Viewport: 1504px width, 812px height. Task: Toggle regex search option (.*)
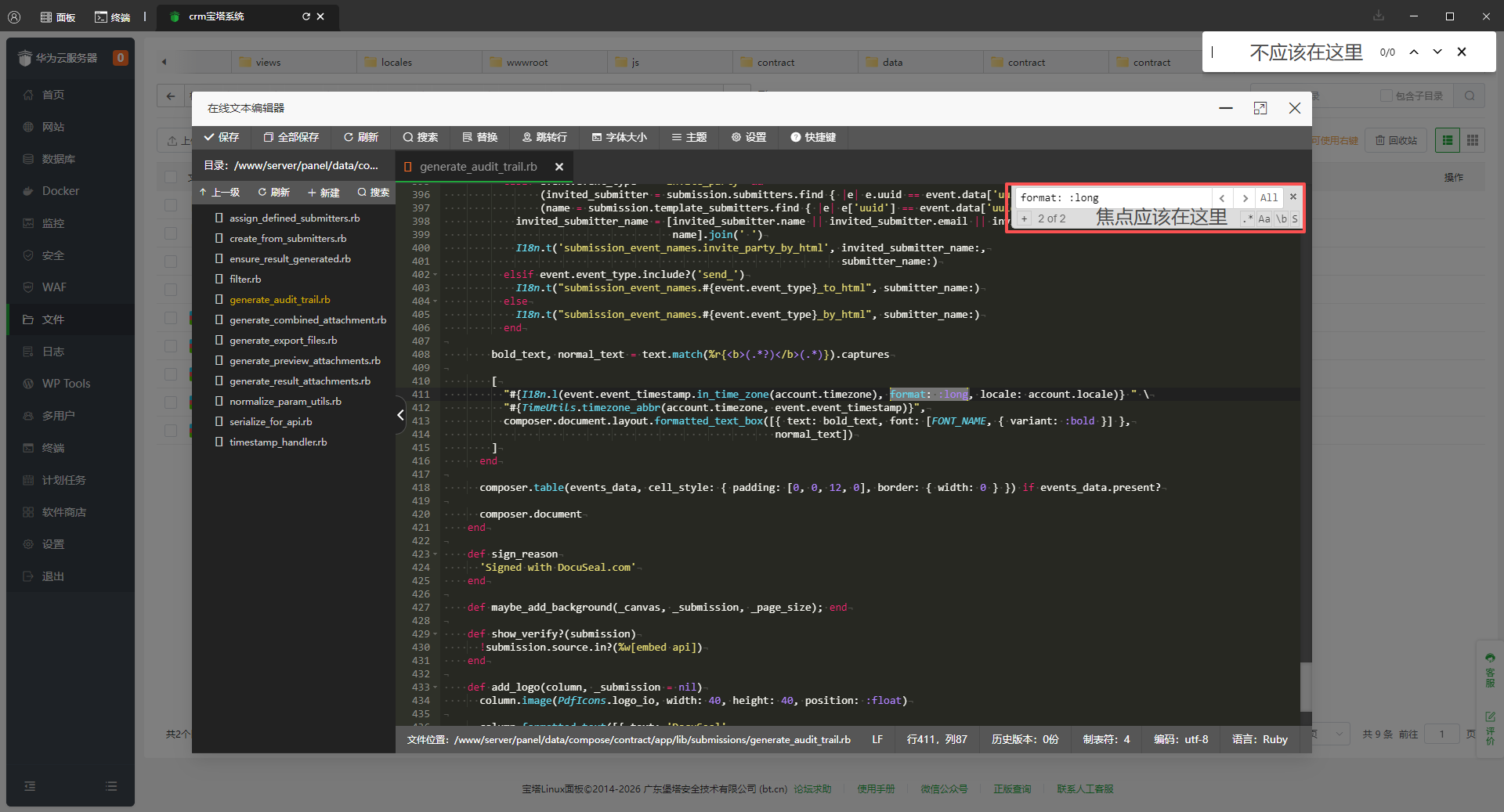(x=1247, y=219)
